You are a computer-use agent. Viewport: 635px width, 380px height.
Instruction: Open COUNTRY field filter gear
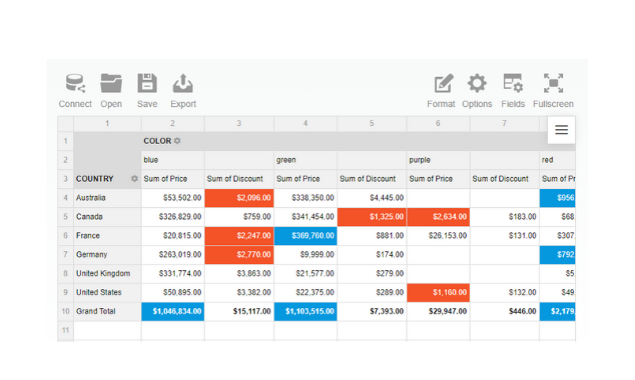134,179
